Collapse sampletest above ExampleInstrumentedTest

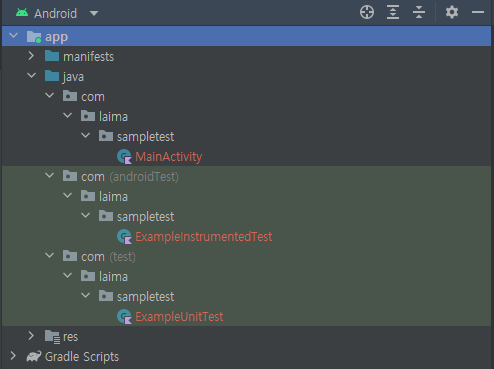[x=86, y=216]
